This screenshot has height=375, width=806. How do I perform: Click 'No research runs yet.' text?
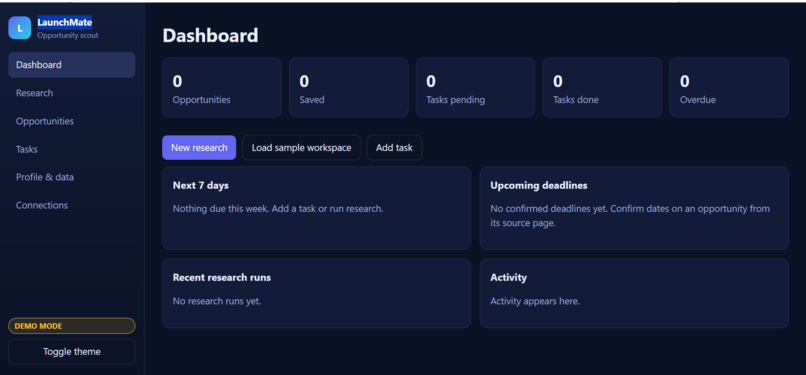coord(217,301)
